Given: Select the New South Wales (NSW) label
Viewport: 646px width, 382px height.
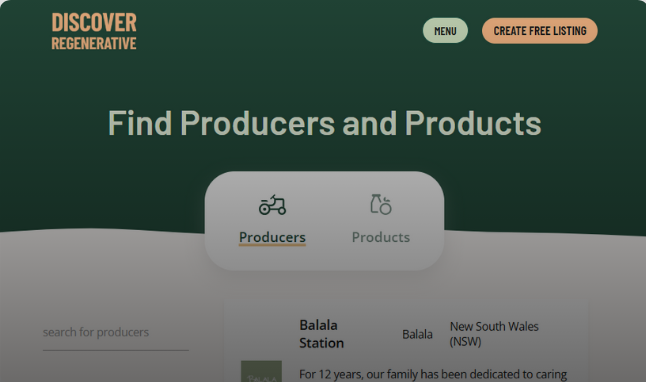Looking at the screenshot, I should (x=494, y=334).
